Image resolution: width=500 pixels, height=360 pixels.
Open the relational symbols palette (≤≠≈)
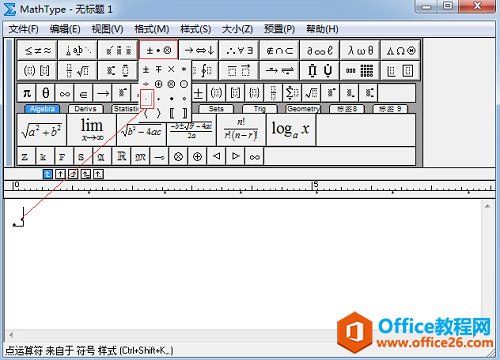click(37, 50)
